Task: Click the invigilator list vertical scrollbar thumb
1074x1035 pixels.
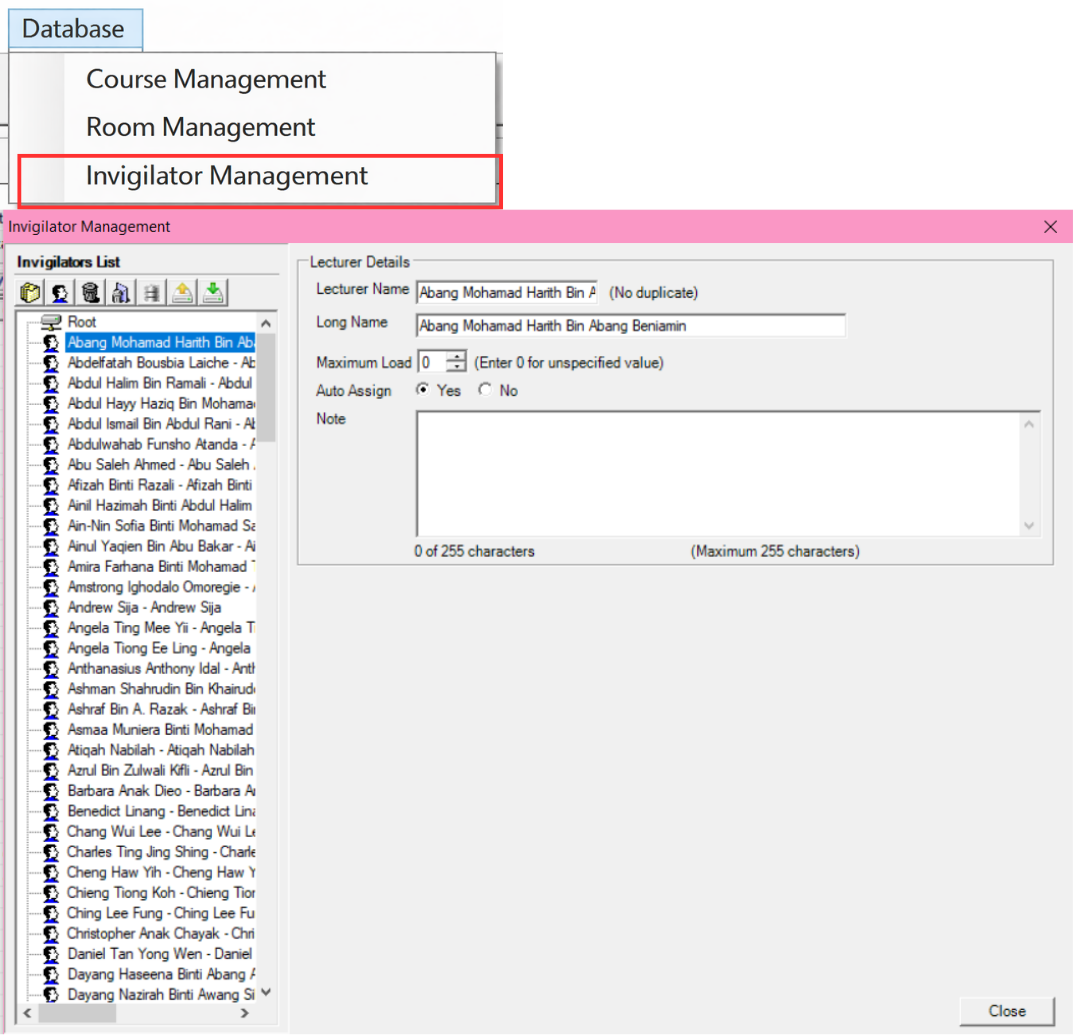Action: pos(266,388)
